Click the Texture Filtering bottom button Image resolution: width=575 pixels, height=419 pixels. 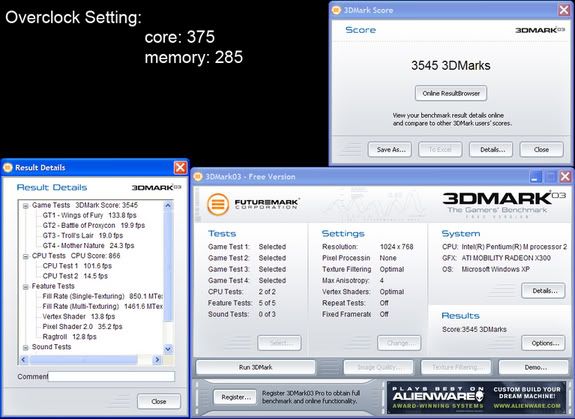pos(456,367)
